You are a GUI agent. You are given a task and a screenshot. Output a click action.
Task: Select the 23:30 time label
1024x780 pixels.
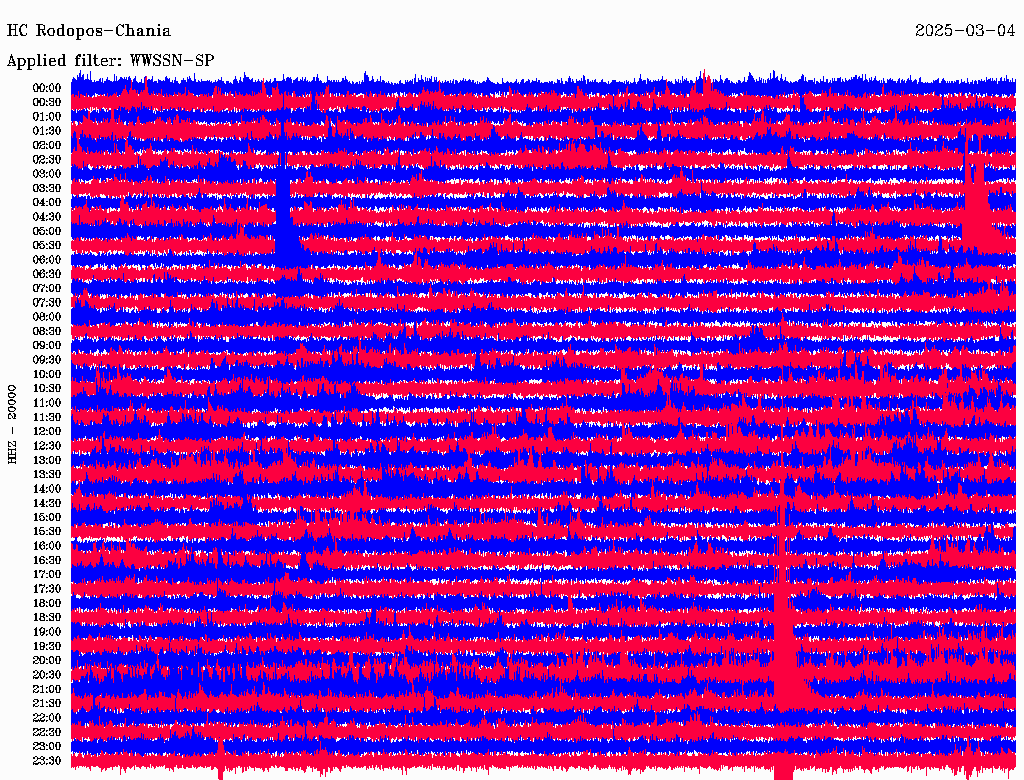(x=46, y=761)
